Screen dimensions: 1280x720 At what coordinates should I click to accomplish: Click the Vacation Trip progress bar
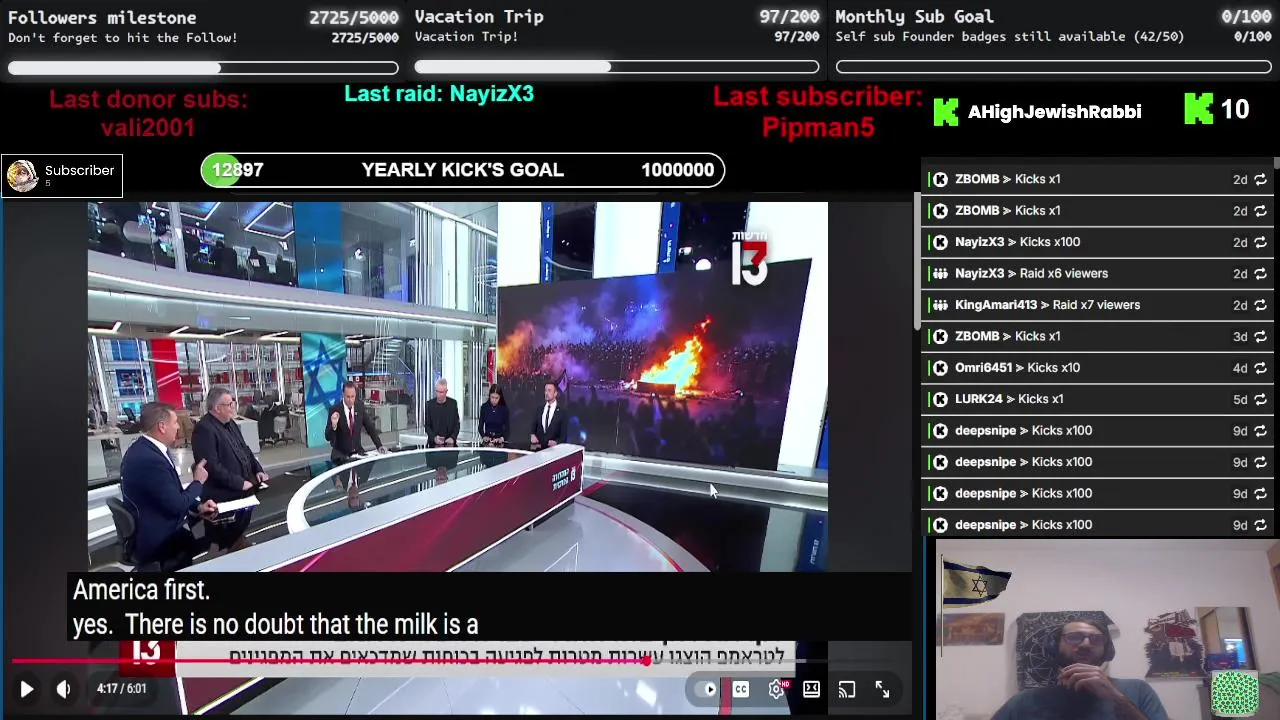617,68
